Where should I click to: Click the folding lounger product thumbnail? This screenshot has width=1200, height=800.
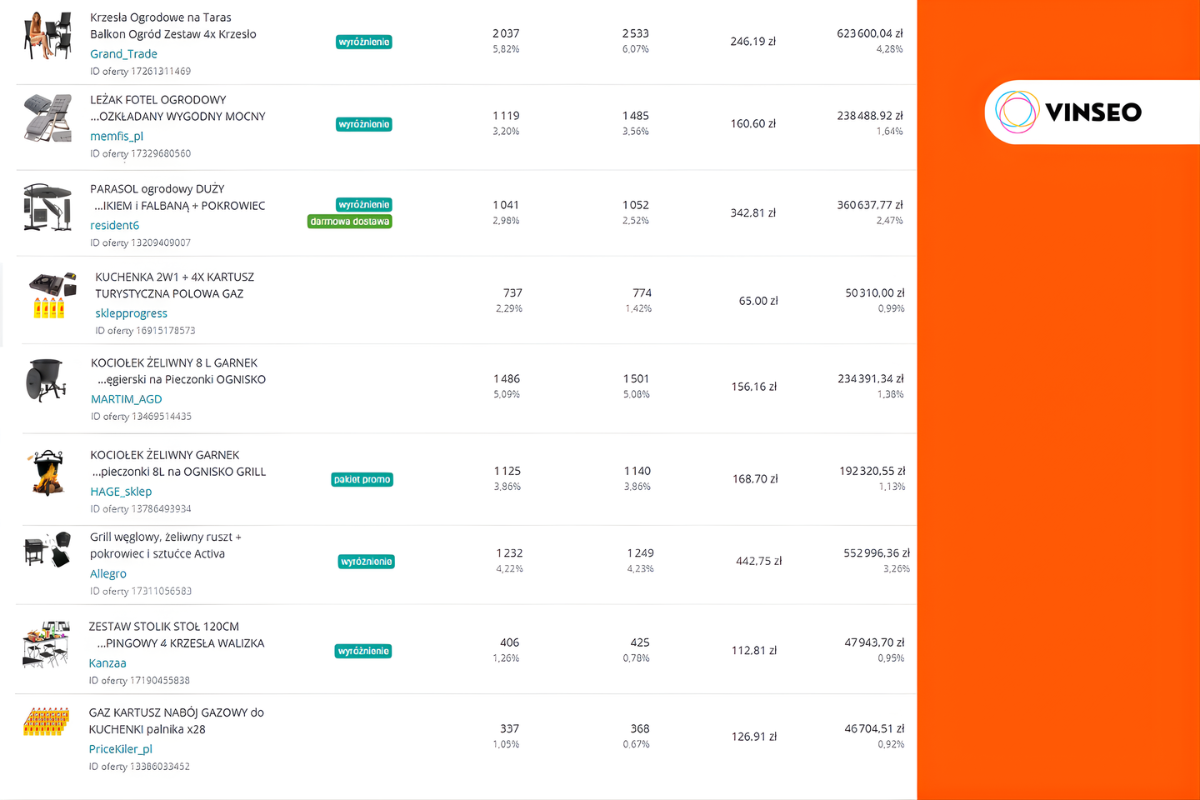[48, 118]
